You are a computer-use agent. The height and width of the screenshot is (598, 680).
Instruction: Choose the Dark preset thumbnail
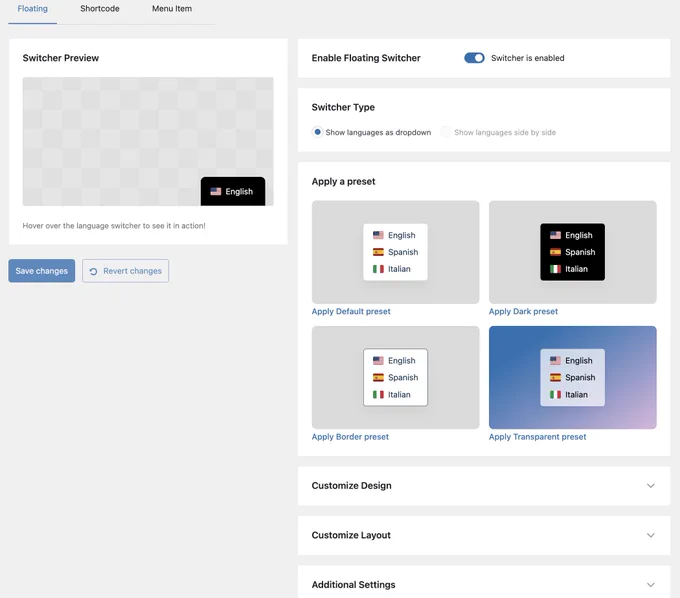pos(572,252)
